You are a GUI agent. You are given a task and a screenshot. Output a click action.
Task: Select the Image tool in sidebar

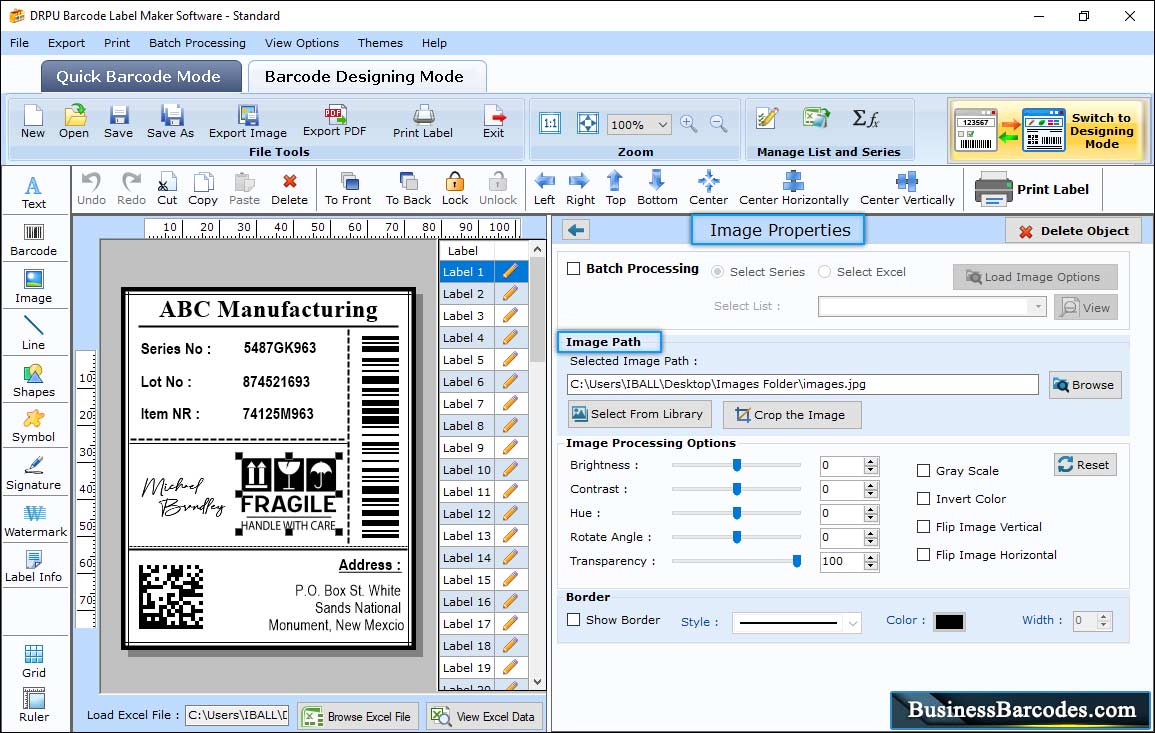point(34,287)
